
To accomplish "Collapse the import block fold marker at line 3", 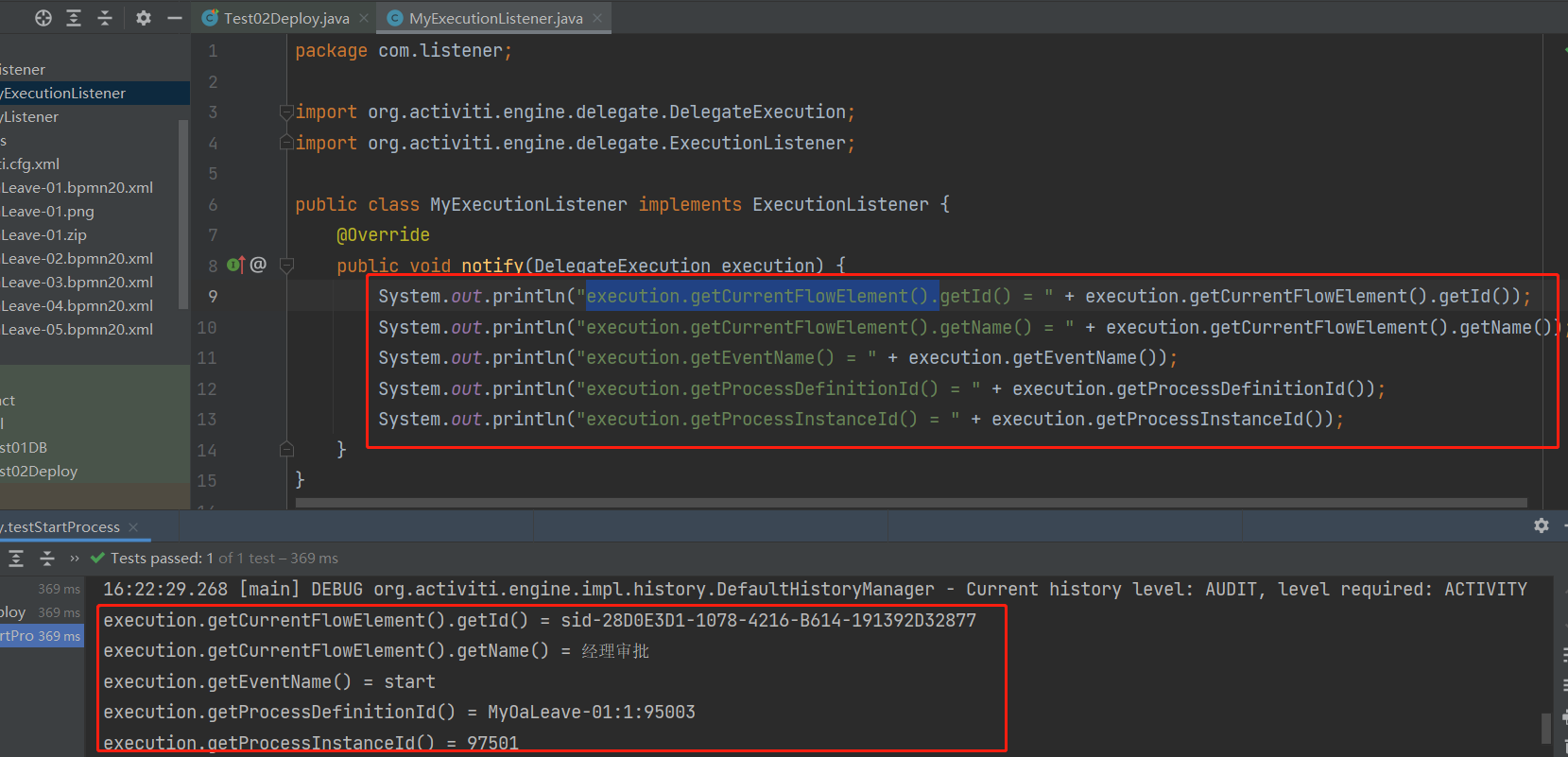I will point(286,112).
